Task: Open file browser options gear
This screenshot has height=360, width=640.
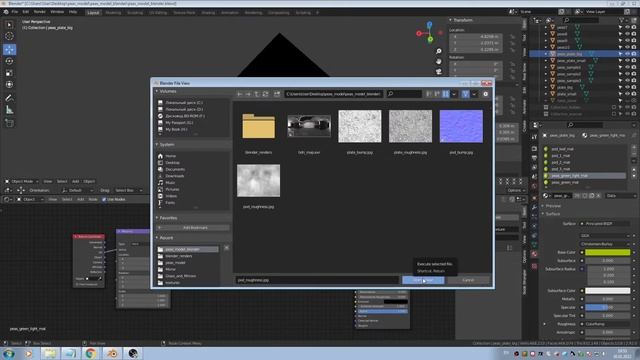Action: (485, 94)
